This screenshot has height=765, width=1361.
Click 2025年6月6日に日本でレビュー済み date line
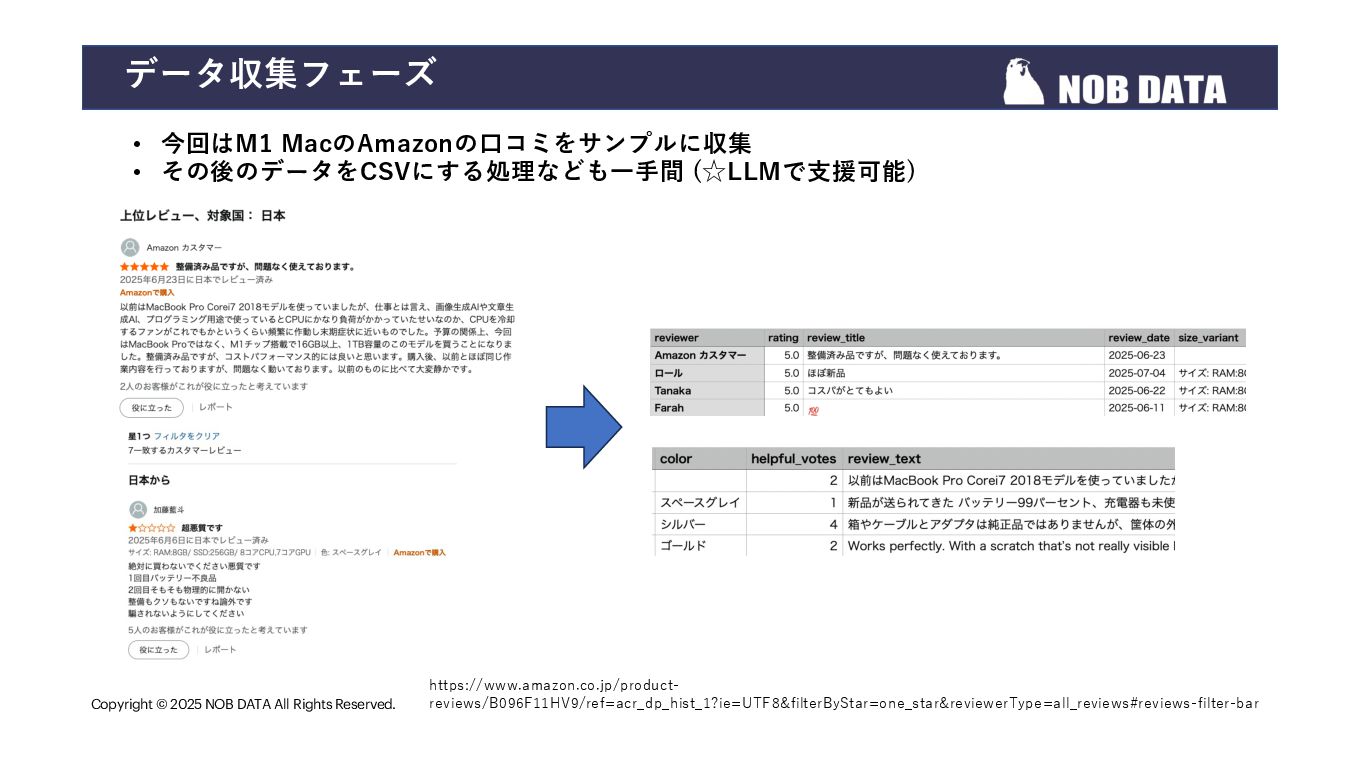(198, 540)
